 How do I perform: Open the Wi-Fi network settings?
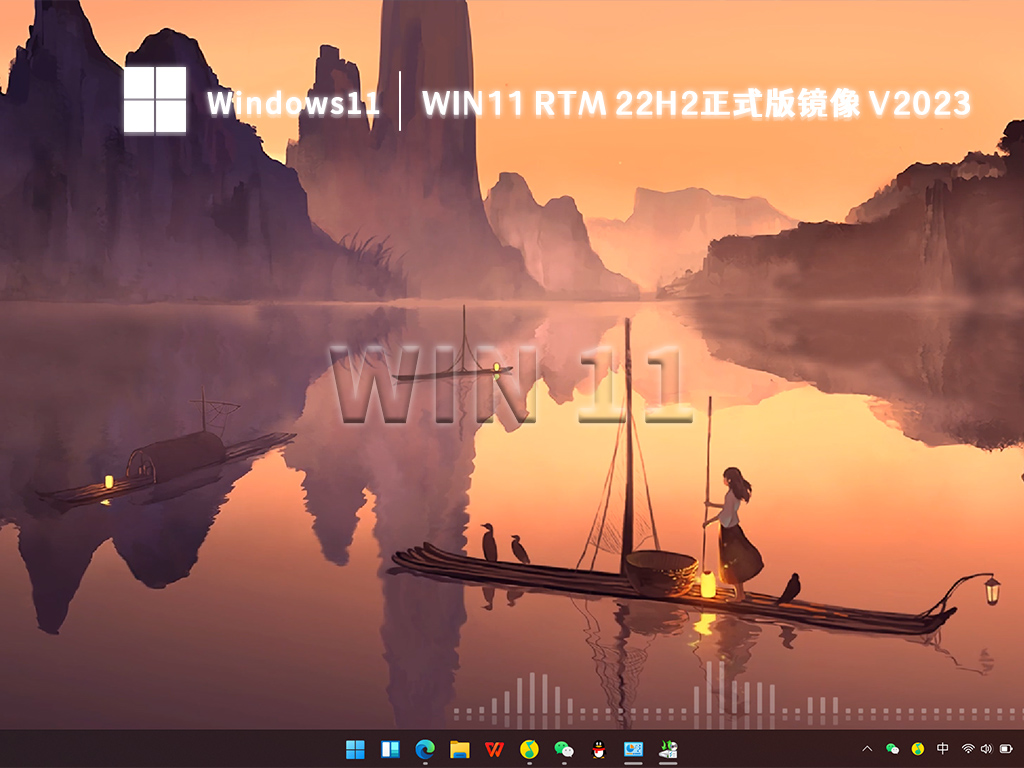[x=968, y=749]
